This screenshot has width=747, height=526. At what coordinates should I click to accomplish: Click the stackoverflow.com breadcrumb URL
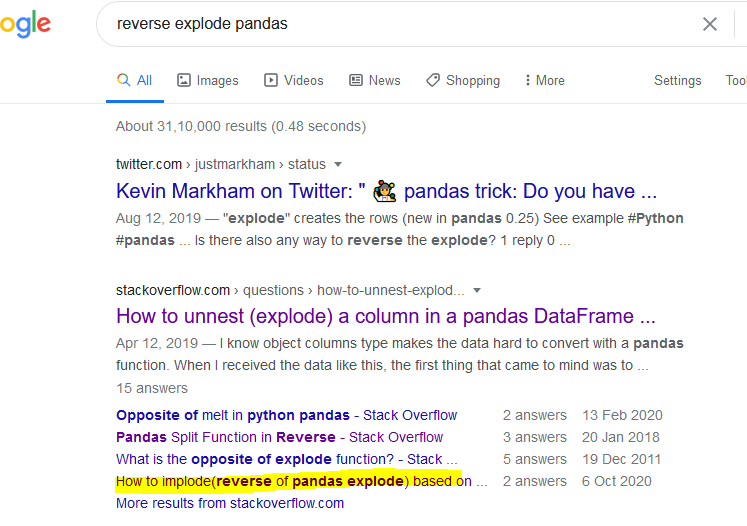[290, 290]
